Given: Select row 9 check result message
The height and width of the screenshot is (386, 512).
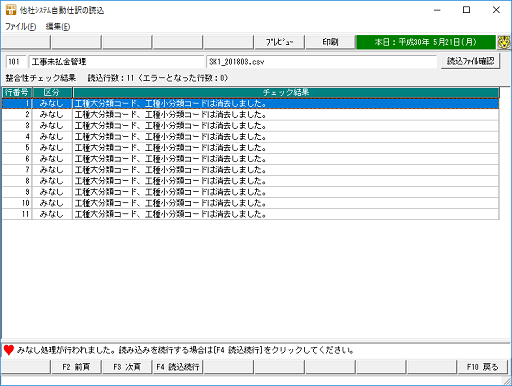Looking at the screenshot, I should [x=286, y=192].
